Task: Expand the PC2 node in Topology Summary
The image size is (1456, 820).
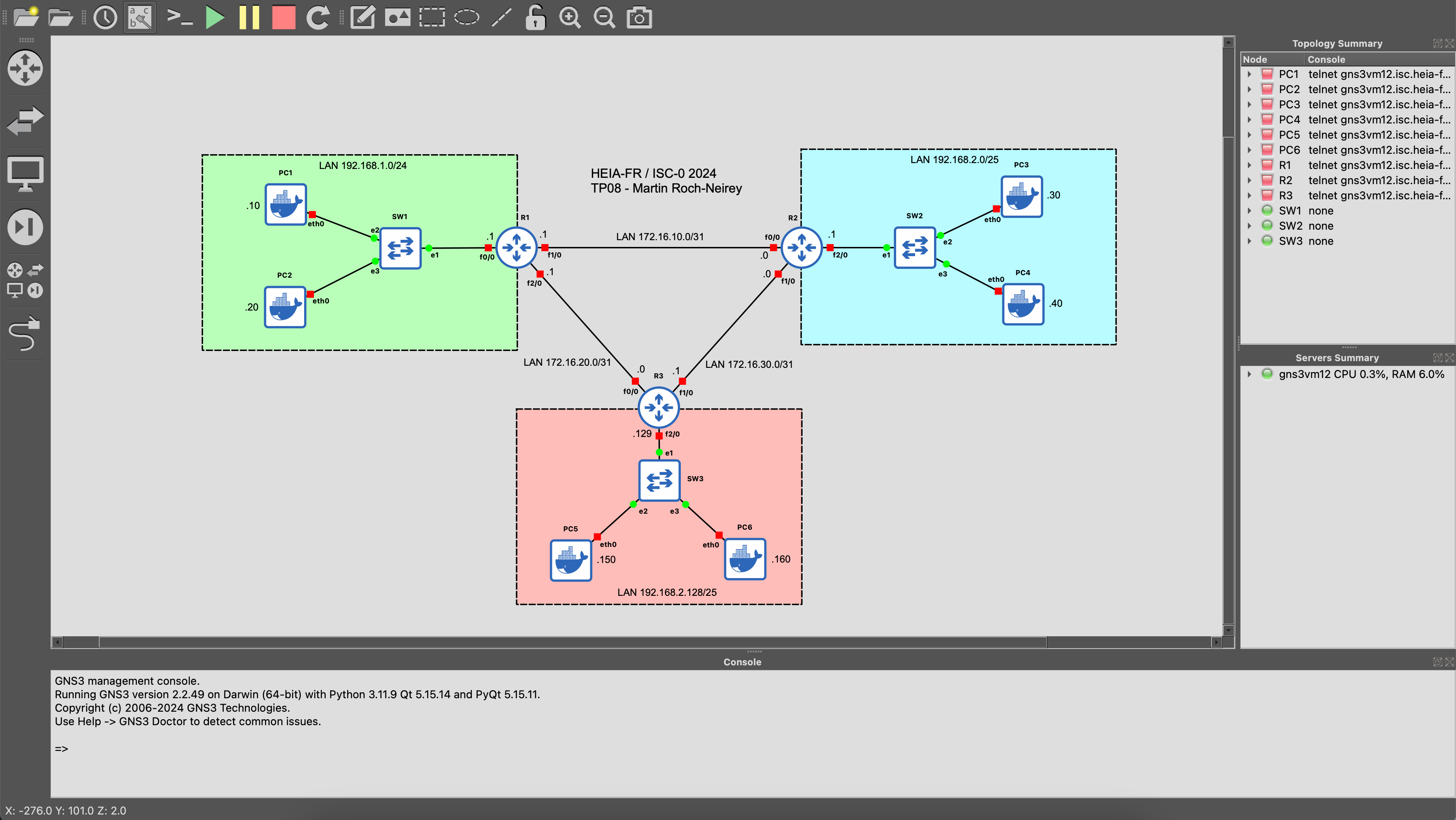Action: pos(1250,89)
